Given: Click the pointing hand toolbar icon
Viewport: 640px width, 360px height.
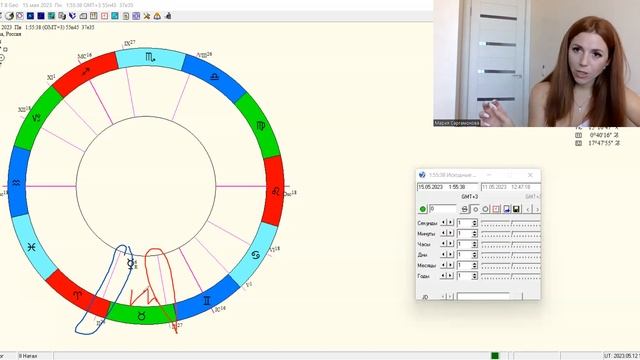Looking at the screenshot, I should (168, 16).
